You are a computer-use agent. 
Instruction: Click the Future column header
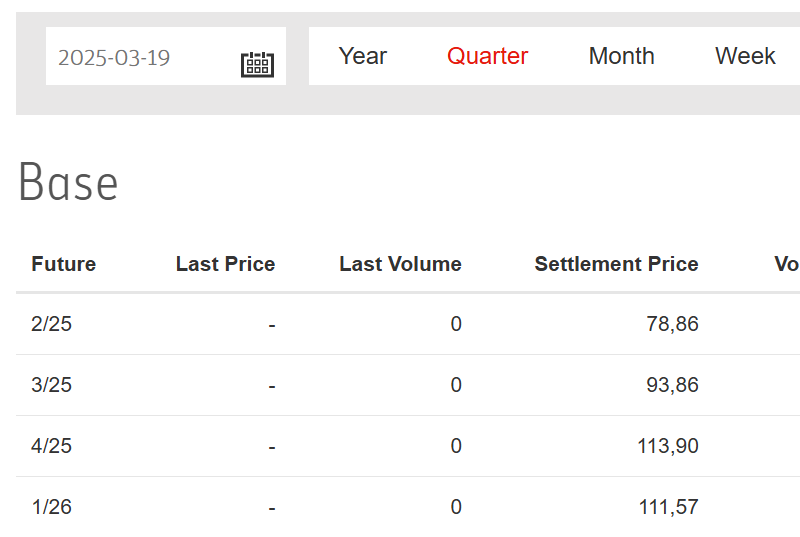pos(64,264)
